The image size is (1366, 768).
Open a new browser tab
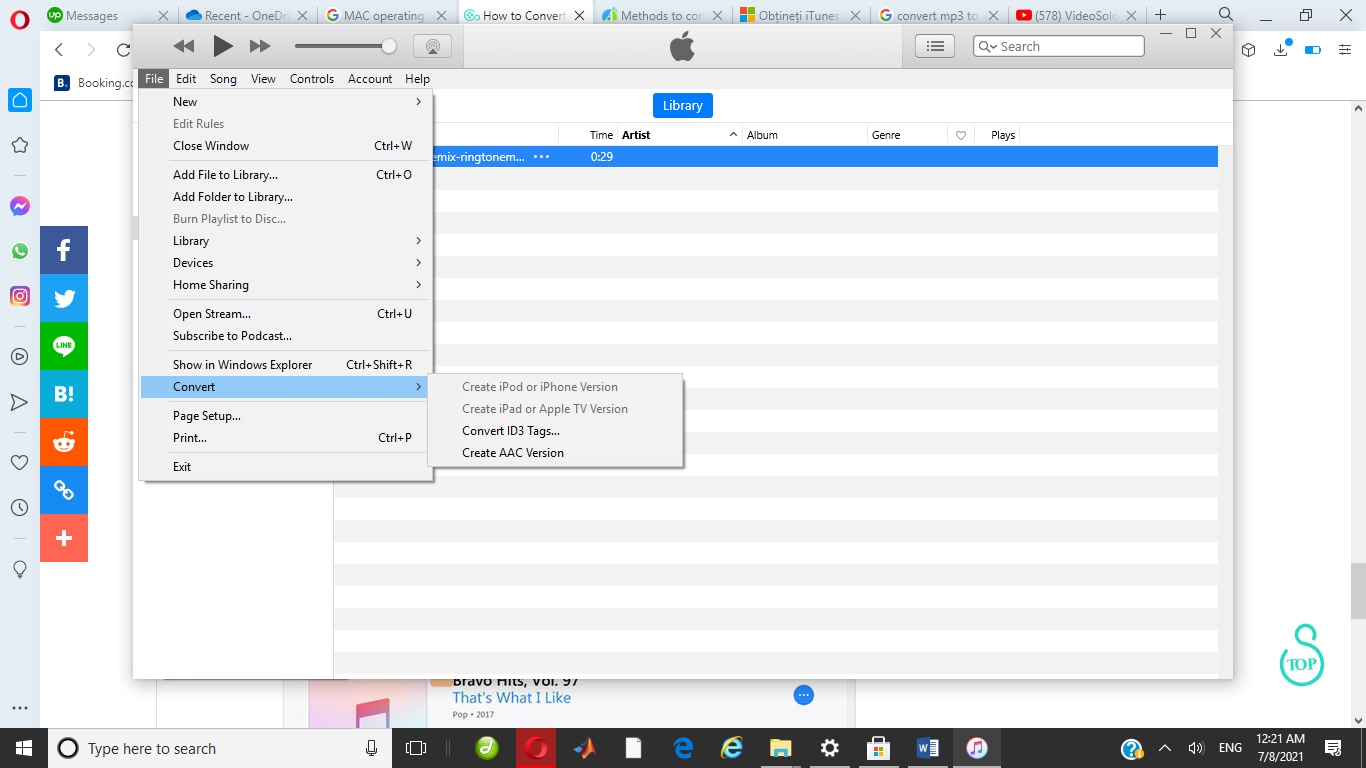tap(1160, 15)
